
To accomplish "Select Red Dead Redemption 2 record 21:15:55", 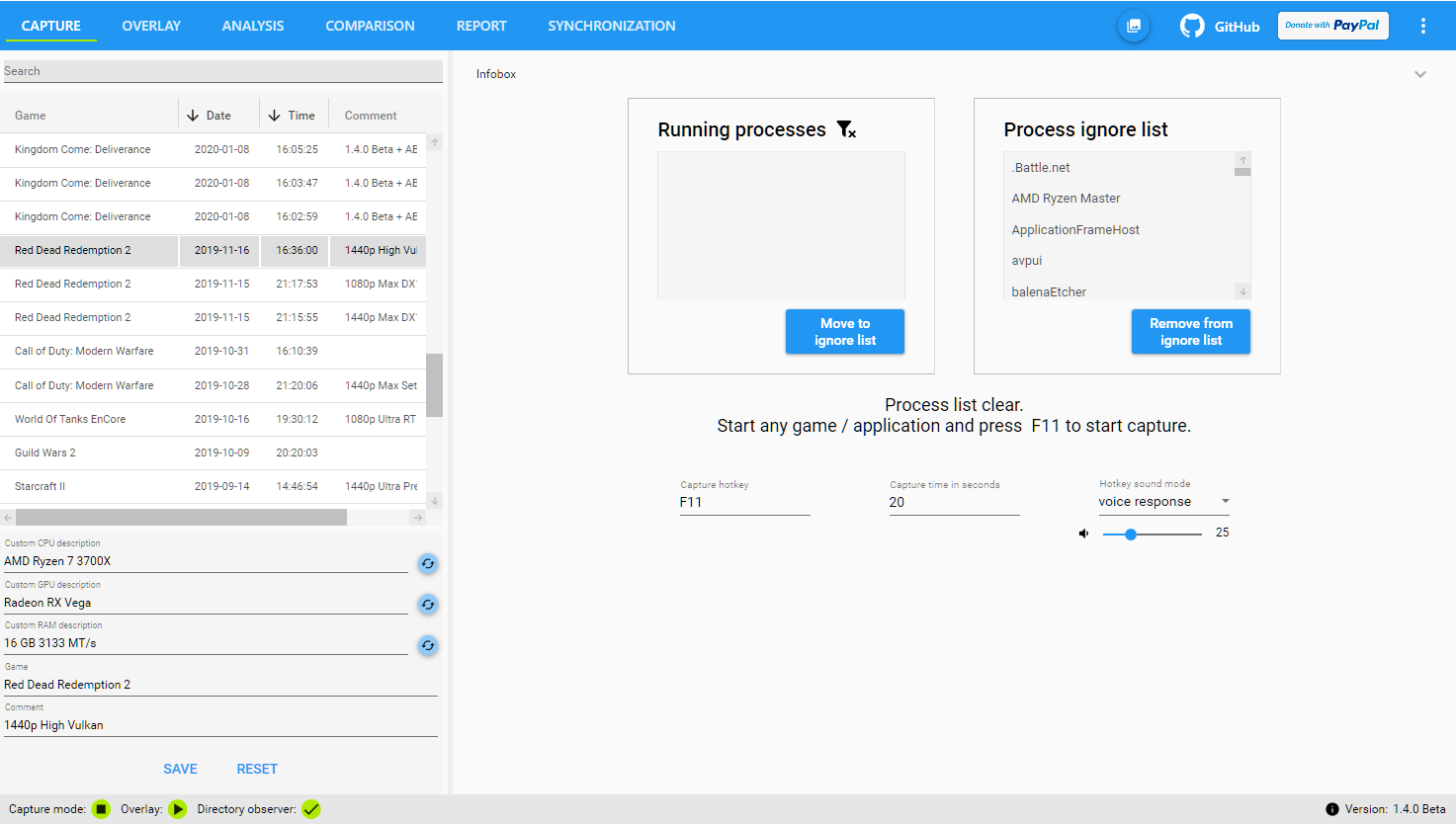I will 213,318.
